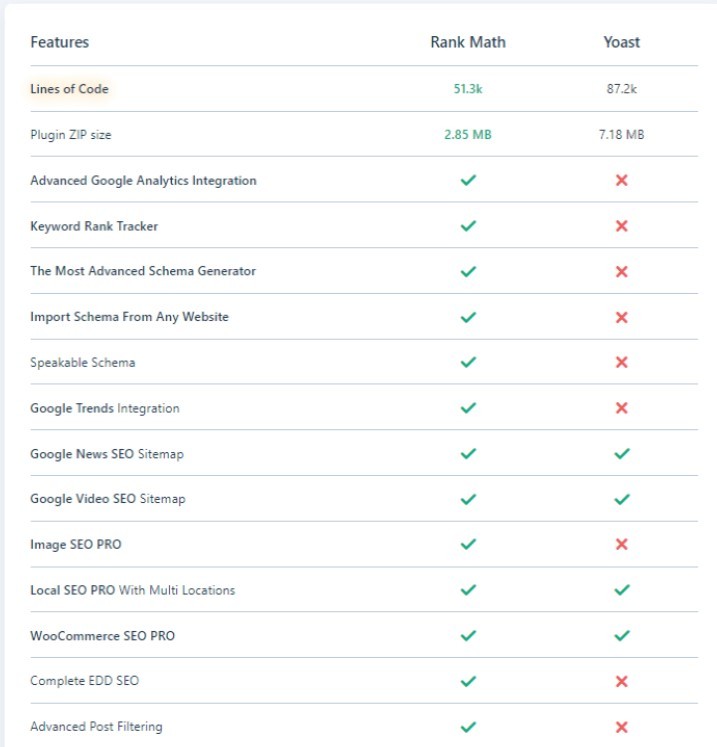Image resolution: width=717 pixels, height=747 pixels.
Task: Click Import Schema From Any Website text
Action: coord(130,317)
